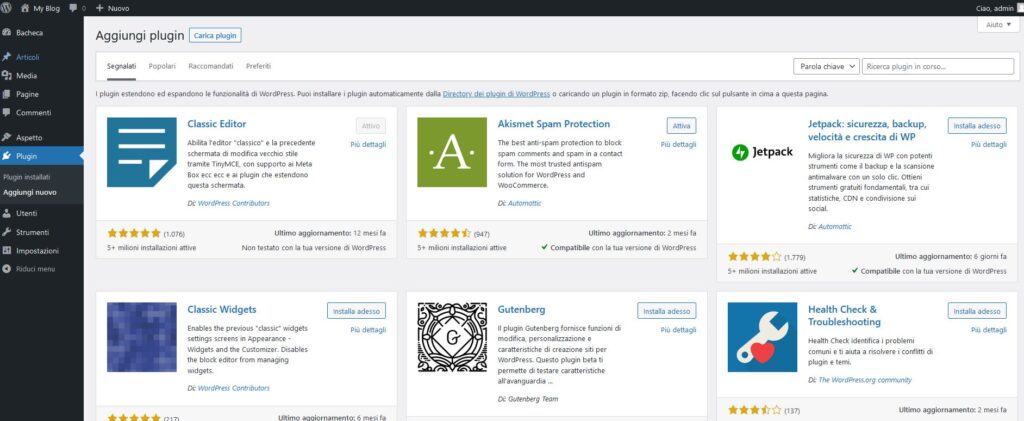The image size is (1024, 421).
Task: Install Gutenberg plugin
Action: (667, 311)
